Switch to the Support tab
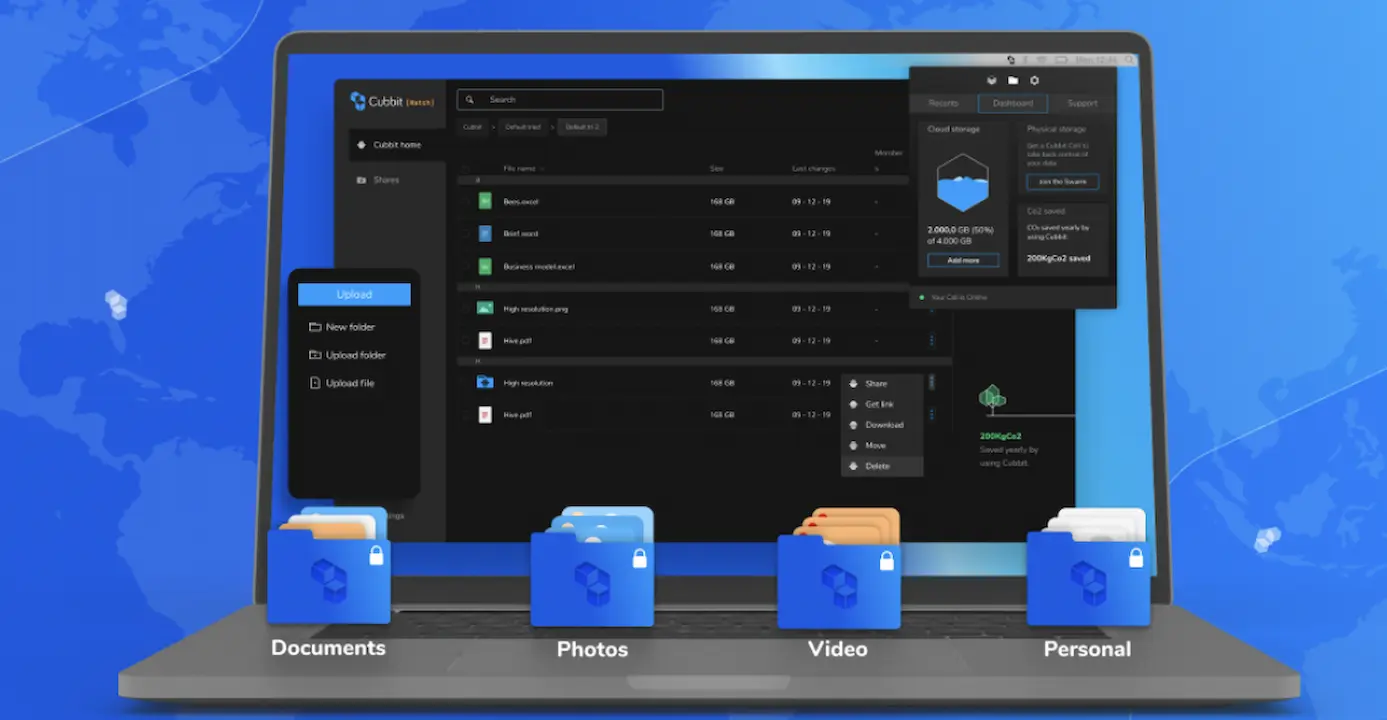1387x720 pixels. 1082,103
